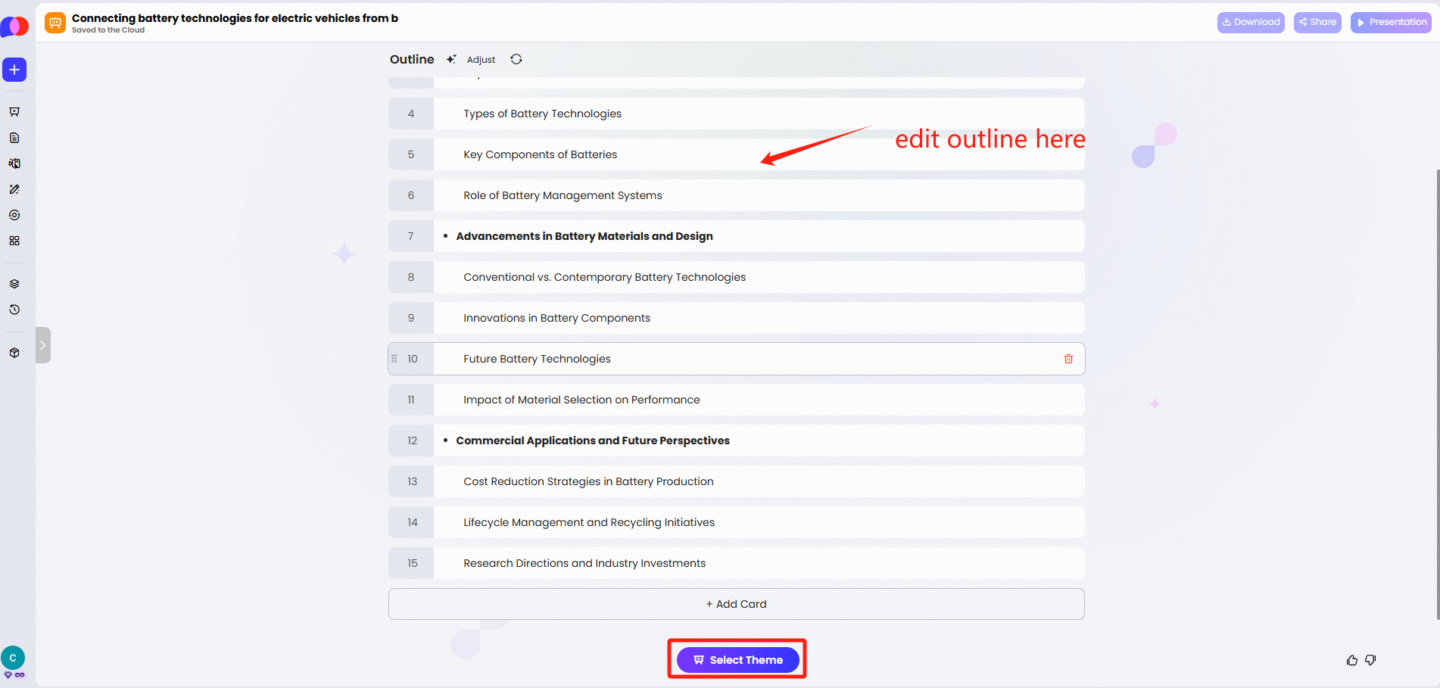This screenshot has height=688, width=1440.
Task: Click Future Battery Technologies card text
Action: 537,359
